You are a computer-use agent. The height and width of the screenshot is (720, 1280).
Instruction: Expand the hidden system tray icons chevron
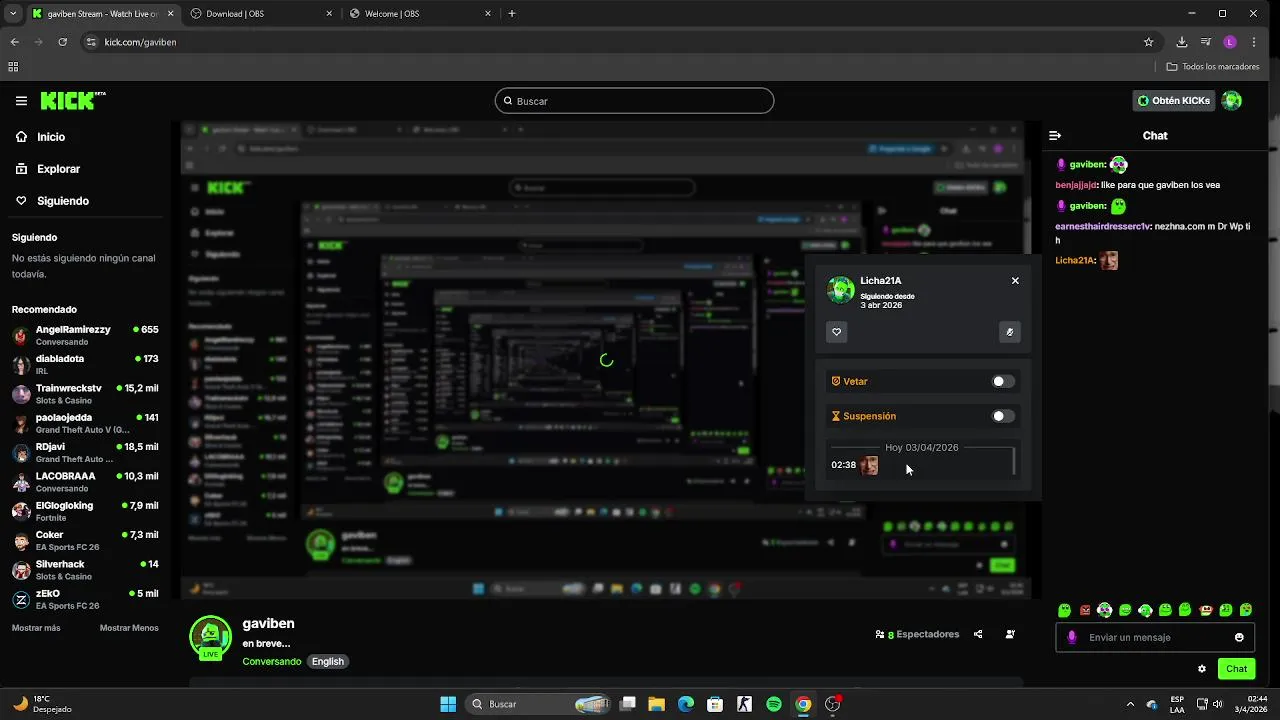pyautogui.click(x=1130, y=704)
